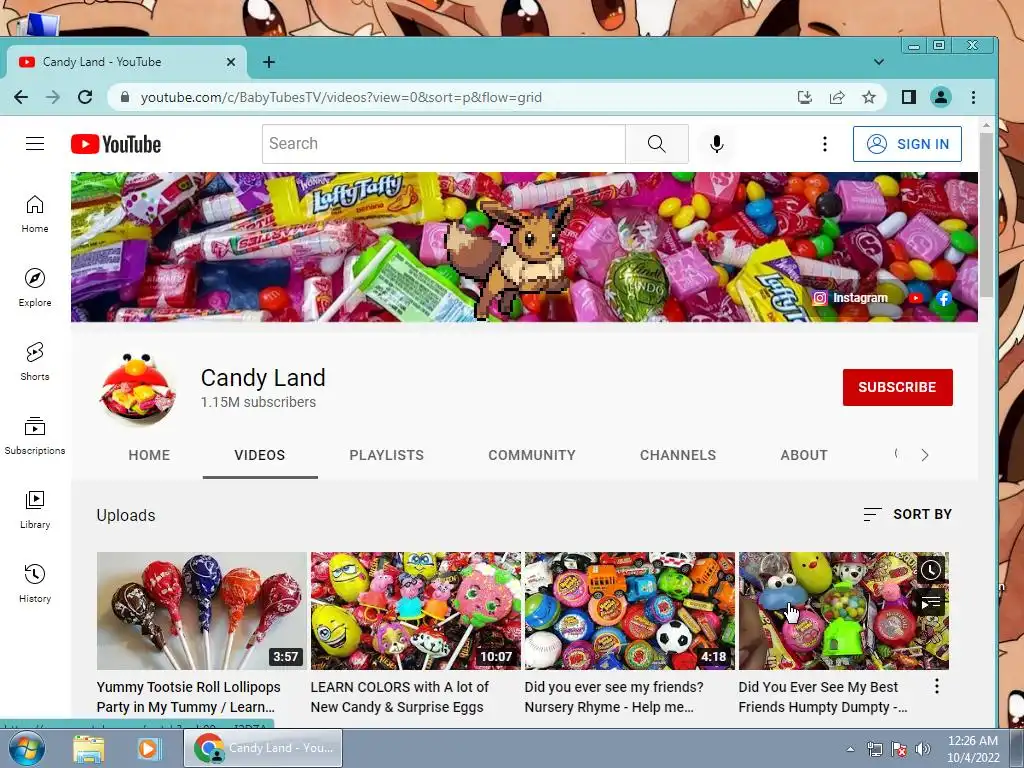Click the Facebook icon on channel banner
This screenshot has height=768, width=1024.
click(x=943, y=298)
